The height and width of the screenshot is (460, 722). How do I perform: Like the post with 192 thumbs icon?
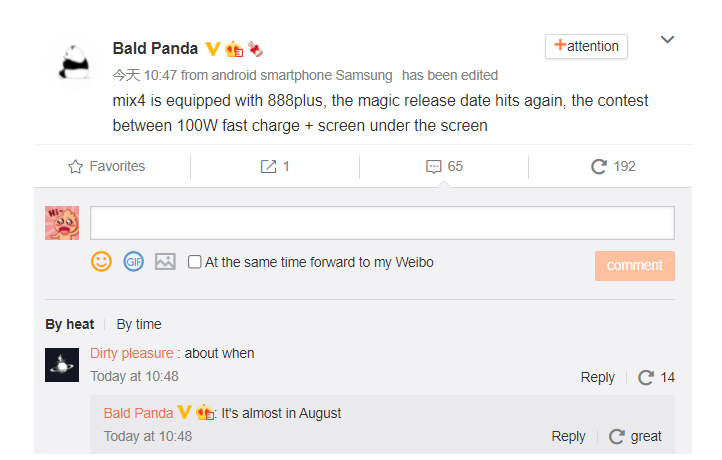599,166
